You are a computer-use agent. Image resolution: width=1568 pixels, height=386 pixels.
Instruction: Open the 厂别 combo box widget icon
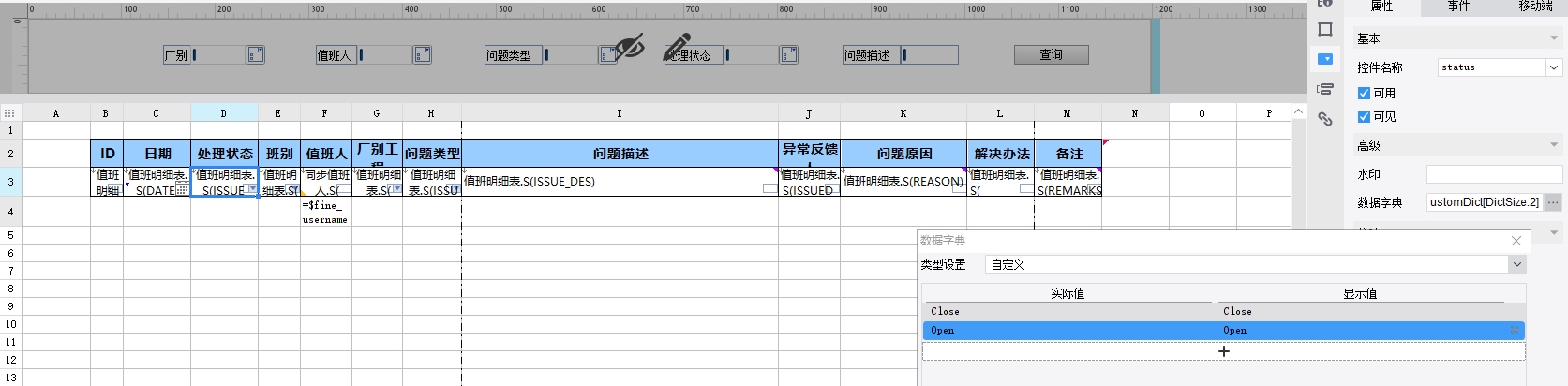pyautogui.click(x=255, y=55)
